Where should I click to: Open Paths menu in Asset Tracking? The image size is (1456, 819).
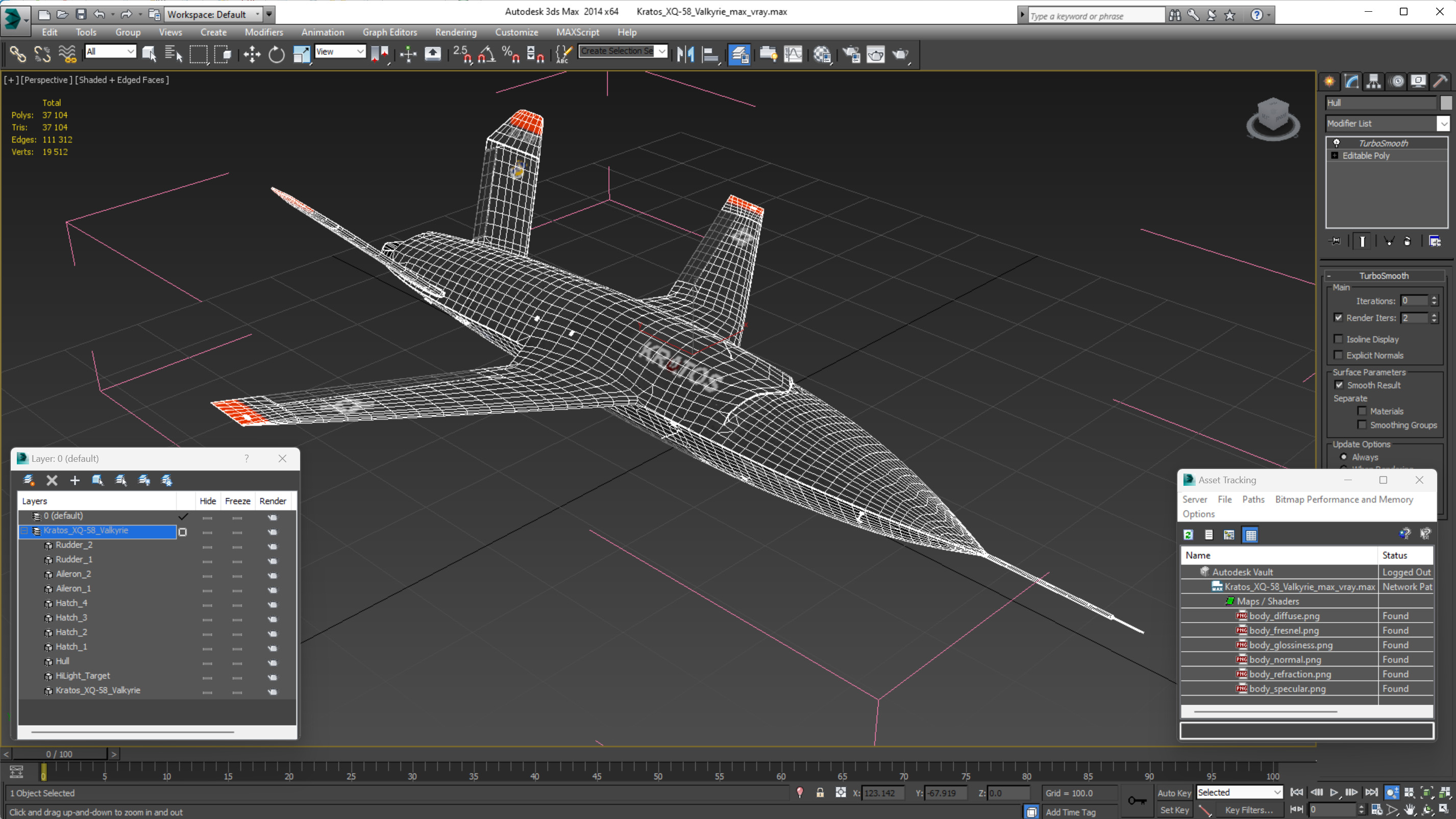pos(1253,500)
